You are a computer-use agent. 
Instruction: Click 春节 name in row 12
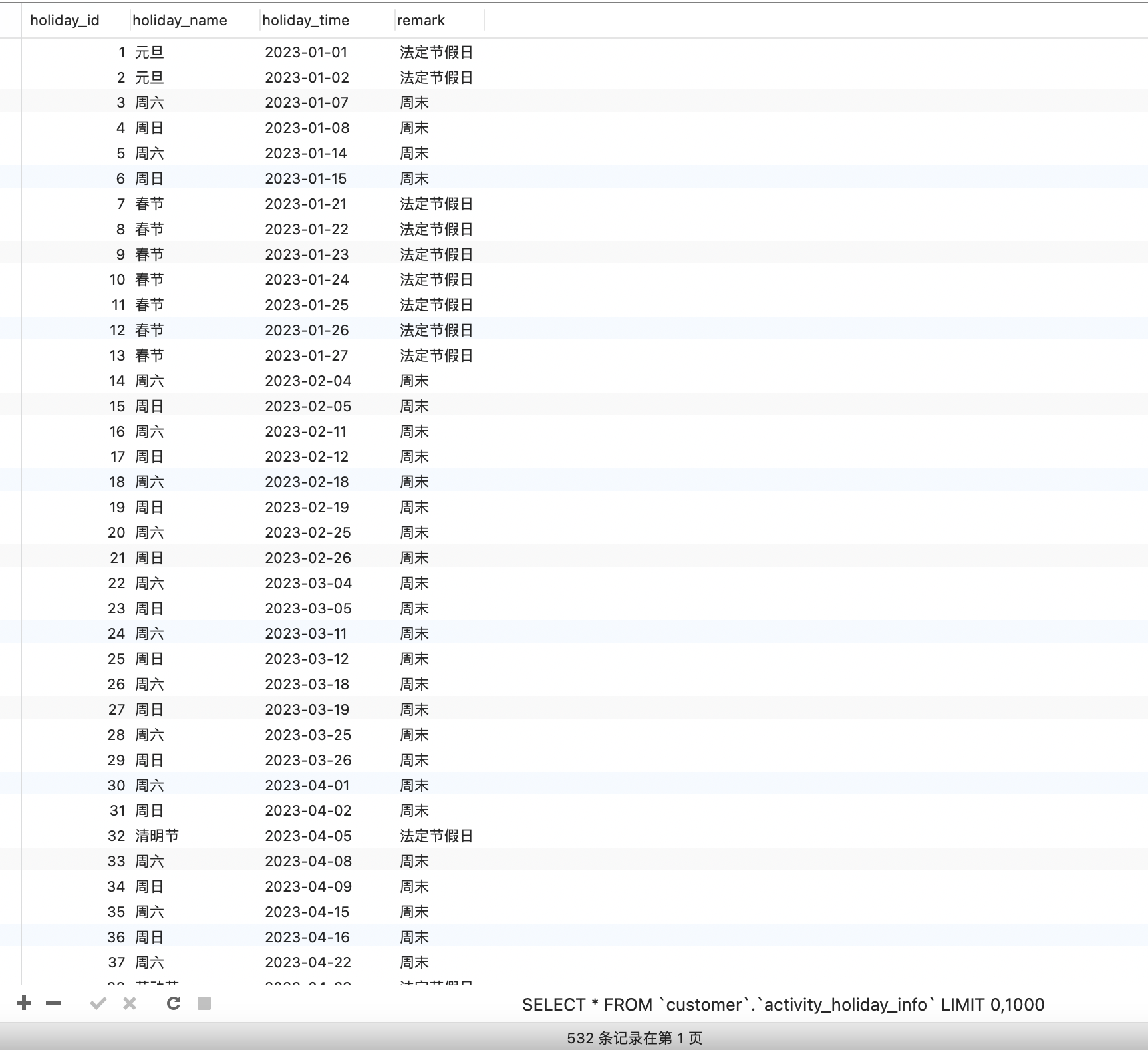click(x=149, y=330)
